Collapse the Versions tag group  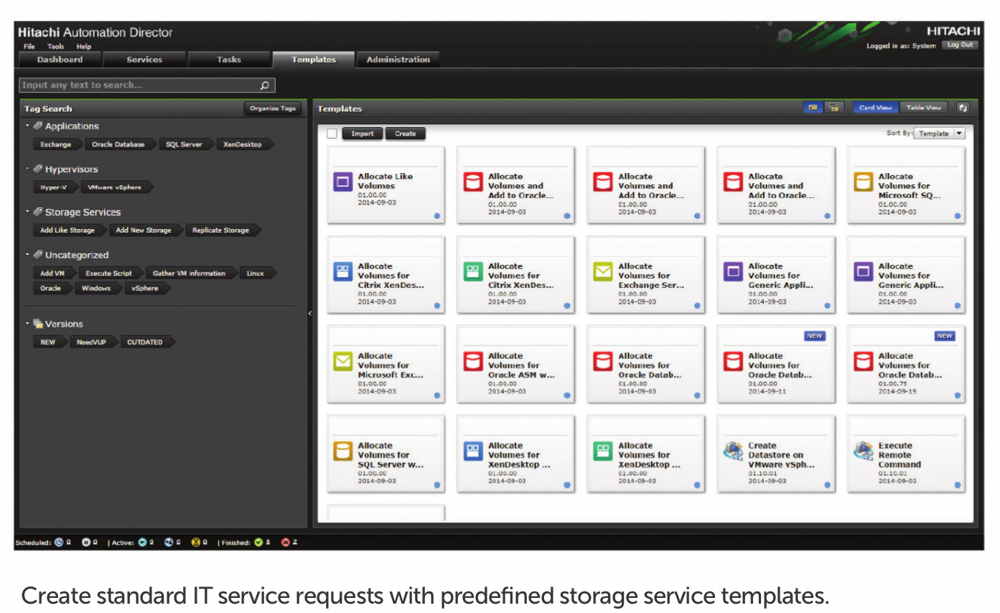pyautogui.click(x=27, y=323)
